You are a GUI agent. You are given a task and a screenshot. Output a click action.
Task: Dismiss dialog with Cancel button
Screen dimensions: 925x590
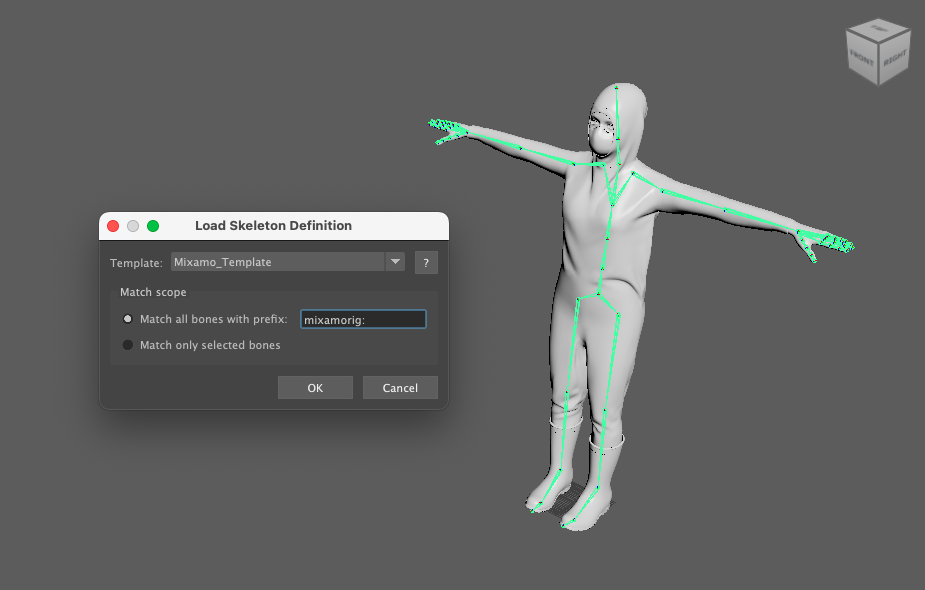(x=400, y=388)
